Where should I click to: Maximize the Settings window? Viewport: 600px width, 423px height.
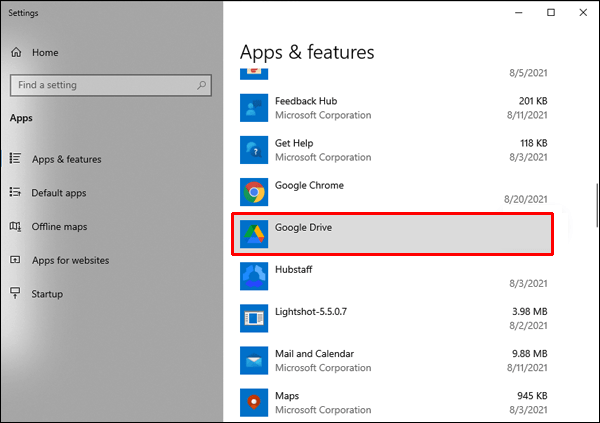click(x=551, y=12)
